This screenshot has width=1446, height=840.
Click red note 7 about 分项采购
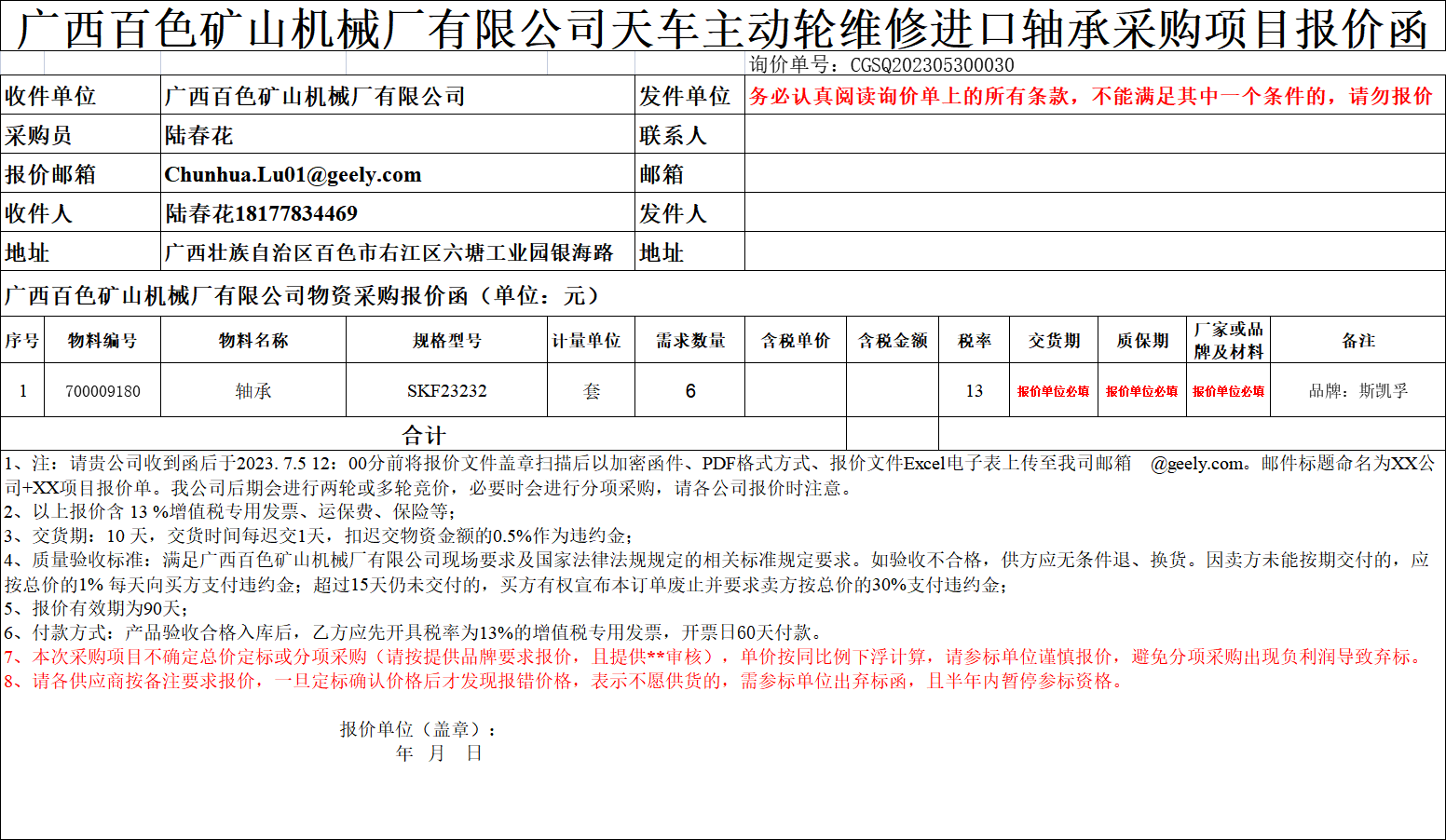(716, 657)
